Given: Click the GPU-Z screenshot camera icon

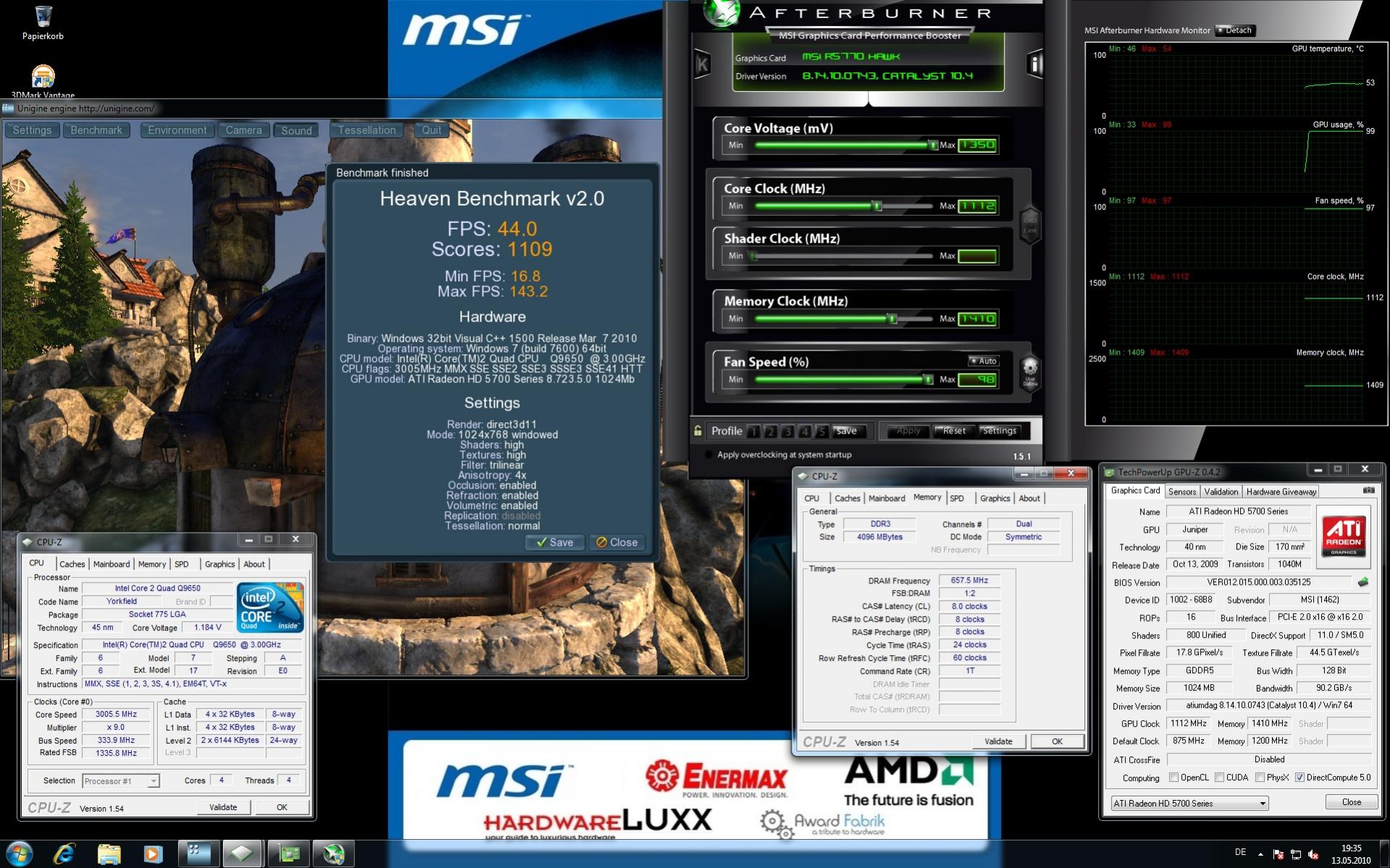Looking at the screenshot, I should pyautogui.click(x=1368, y=490).
